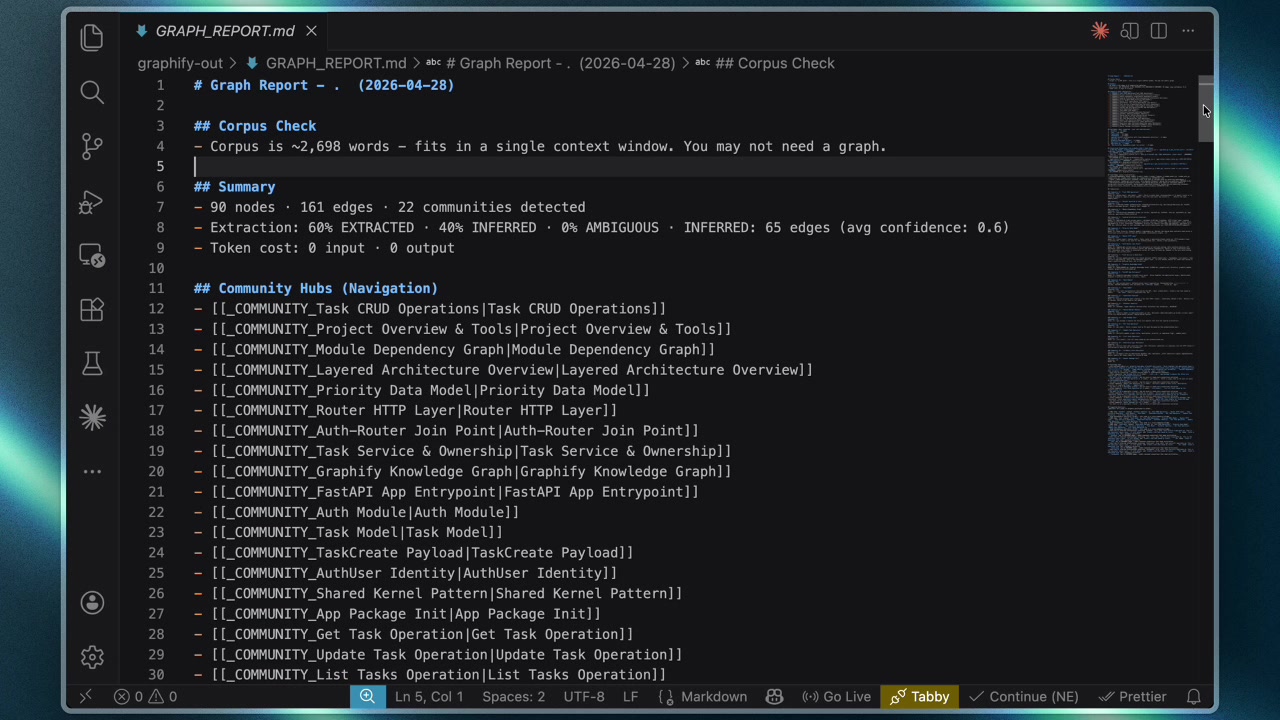This screenshot has width=1280, height=720.
Task: Click the FastAPI App Entrypoint line
Action: pos(447,492)
